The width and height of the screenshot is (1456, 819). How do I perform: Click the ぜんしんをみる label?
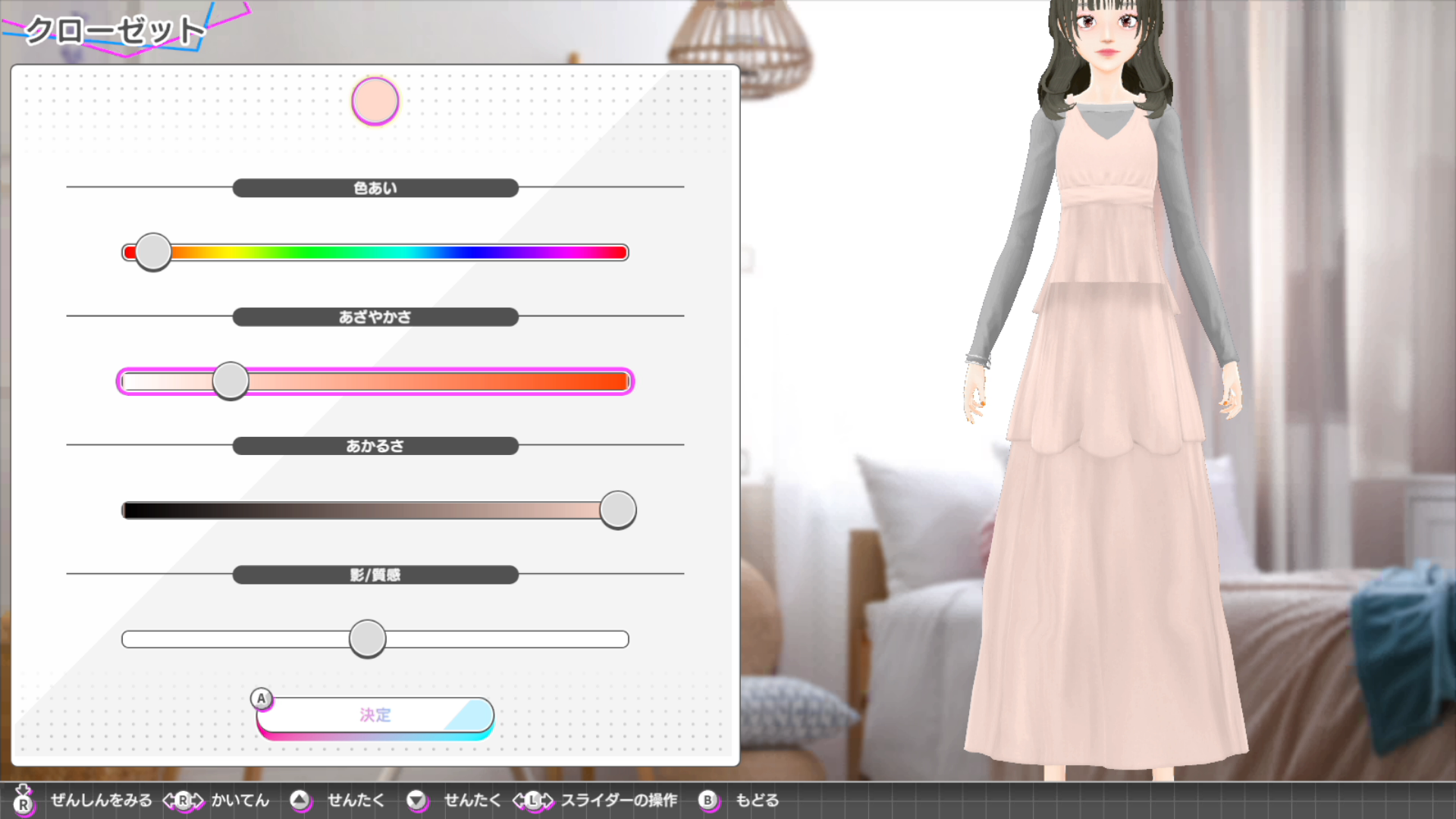[x=101, y=800]
